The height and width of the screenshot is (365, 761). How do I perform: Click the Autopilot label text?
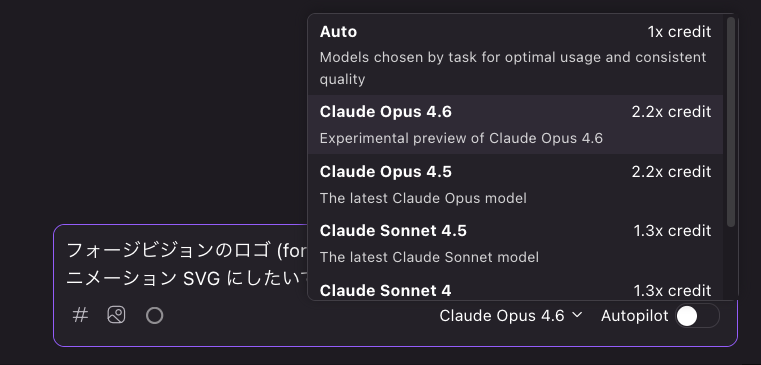634,316
